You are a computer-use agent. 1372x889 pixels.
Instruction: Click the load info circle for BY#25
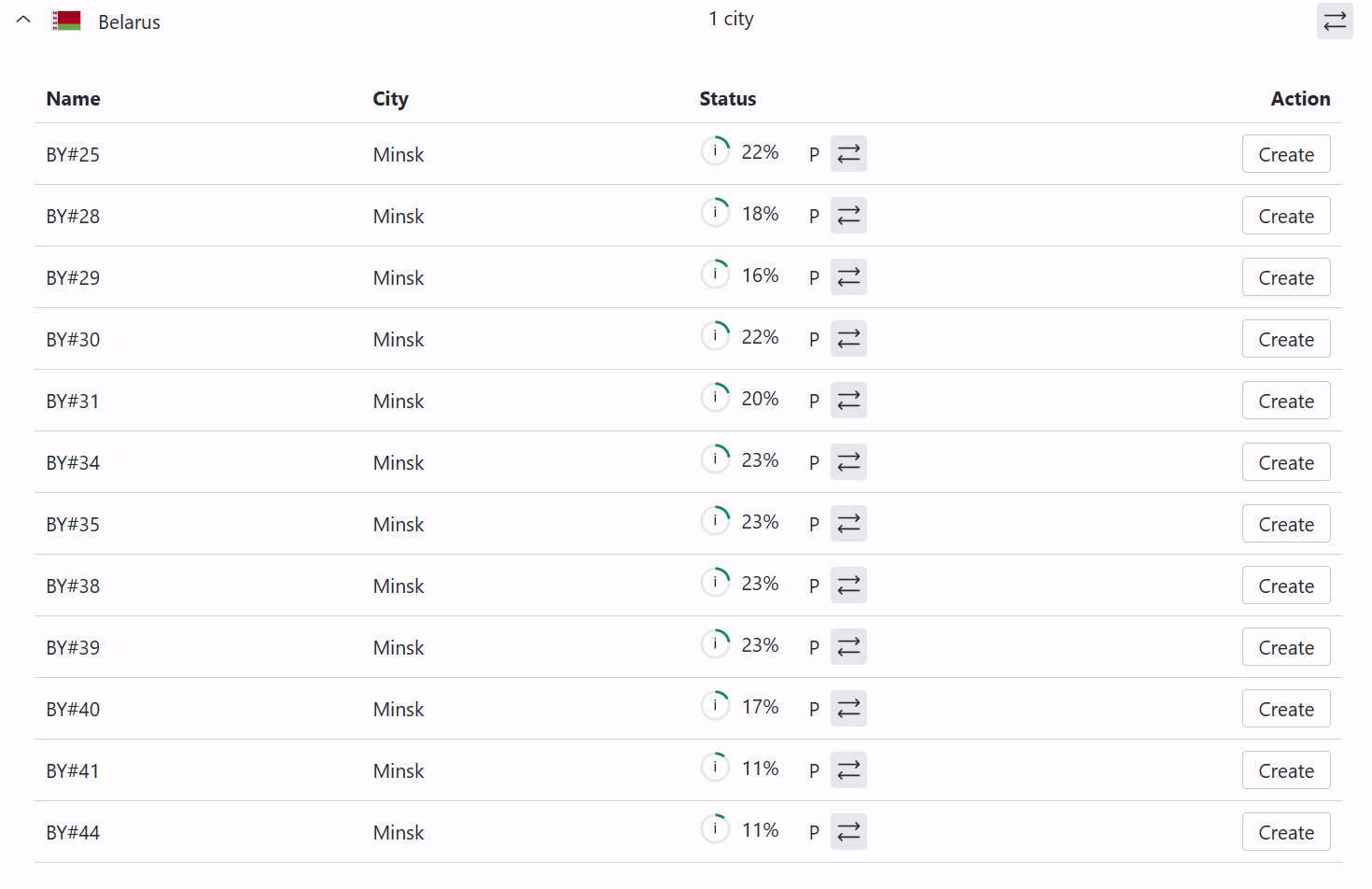click(x=715, y=150)
